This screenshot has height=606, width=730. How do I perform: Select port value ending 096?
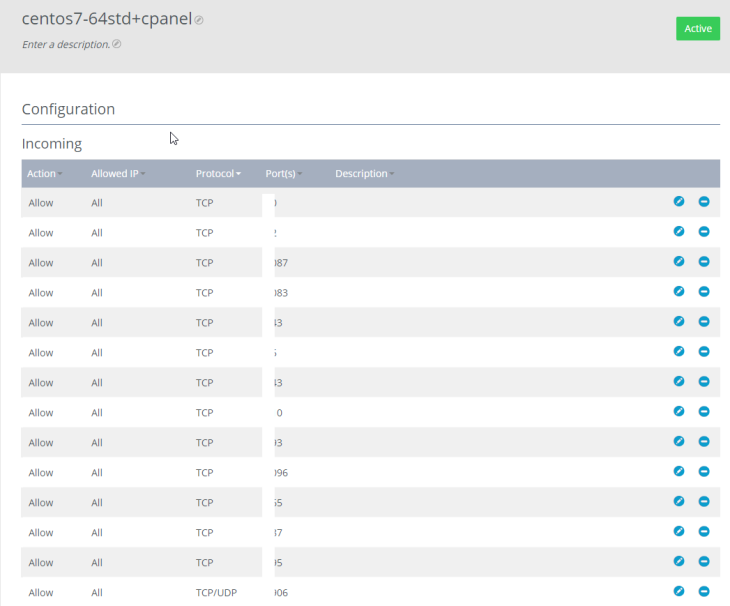tap(281, 473)
